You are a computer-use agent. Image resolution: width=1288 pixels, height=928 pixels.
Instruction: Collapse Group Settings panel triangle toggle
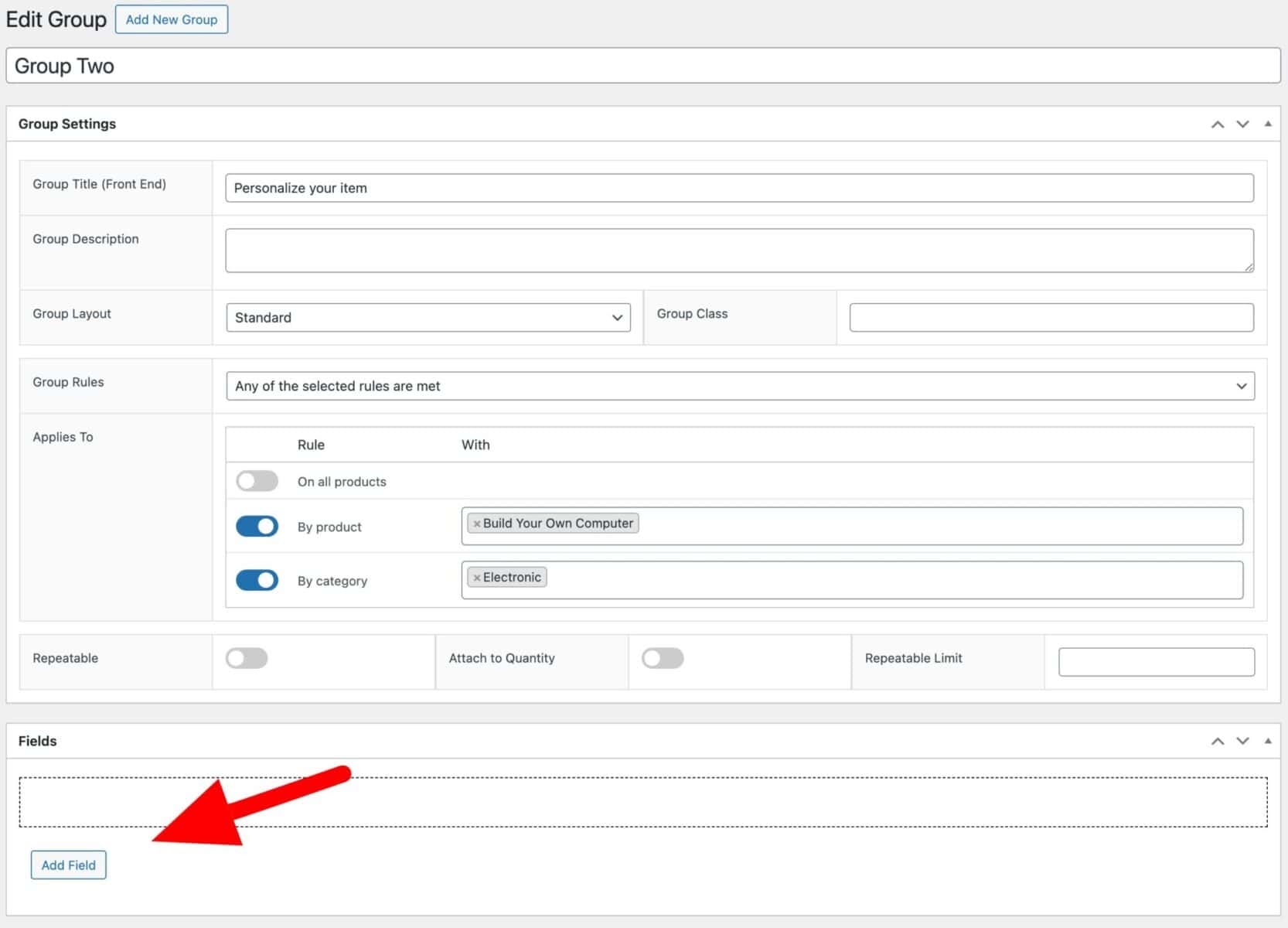pyautogui.click(x=1268, y=125)
